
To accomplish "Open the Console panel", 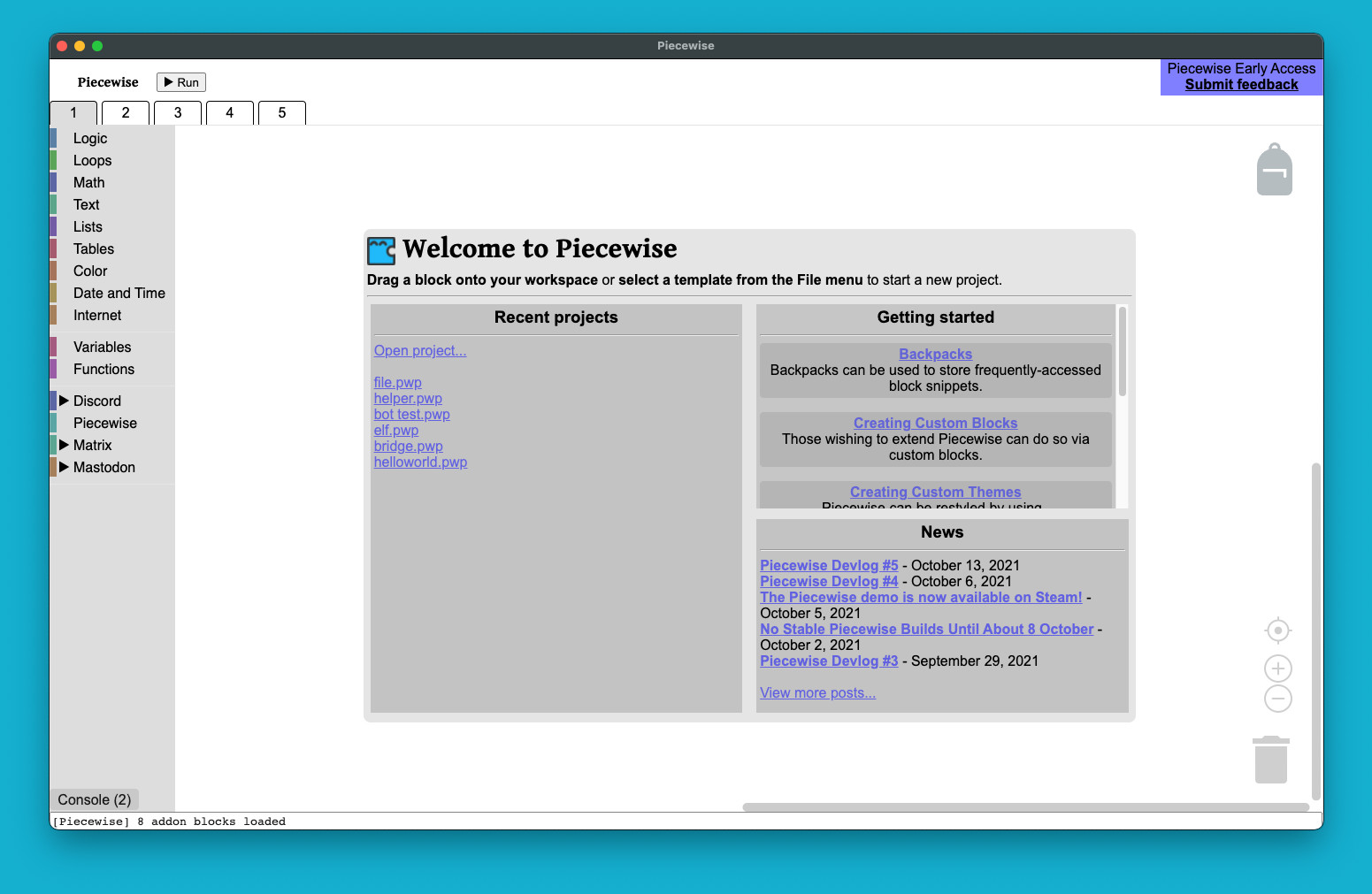I will (x=94, y=798).
